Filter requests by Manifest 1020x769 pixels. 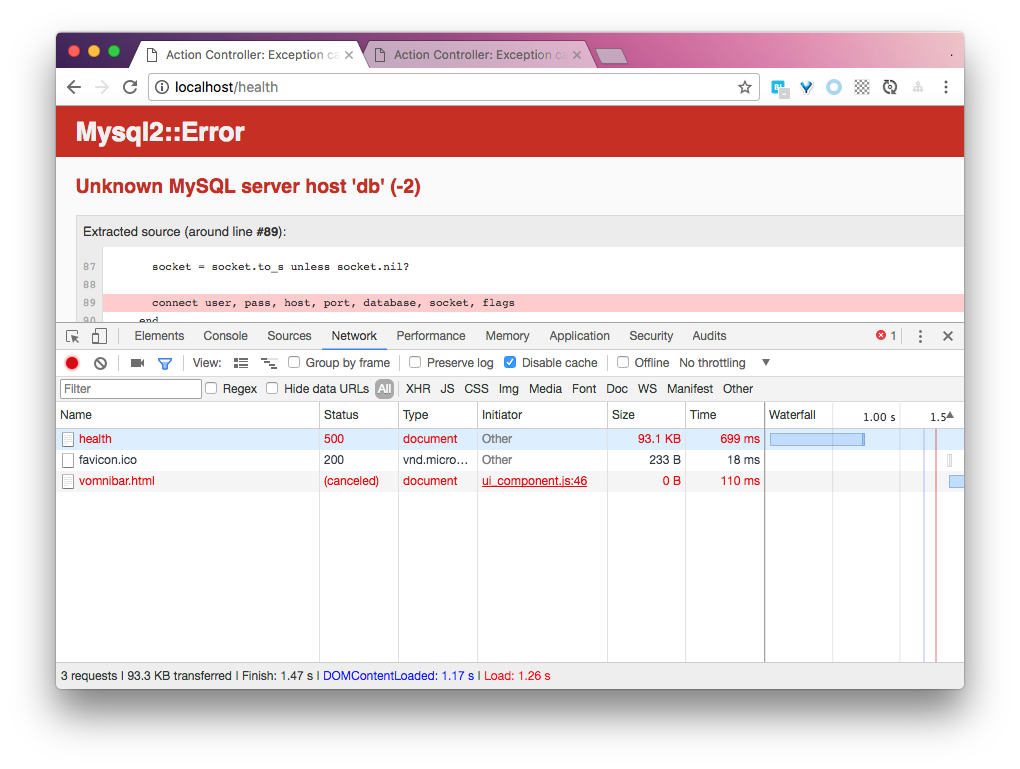pos(690,389)
